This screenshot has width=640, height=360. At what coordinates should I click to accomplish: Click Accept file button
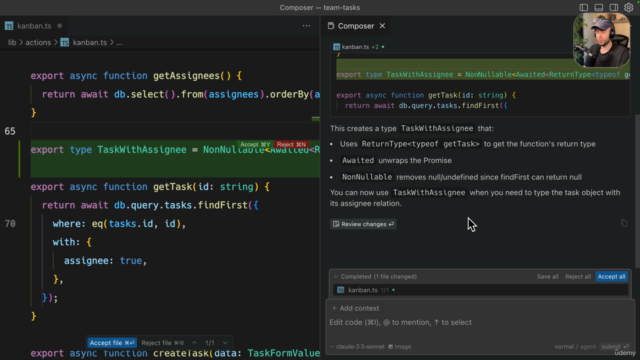click(111, 343)
